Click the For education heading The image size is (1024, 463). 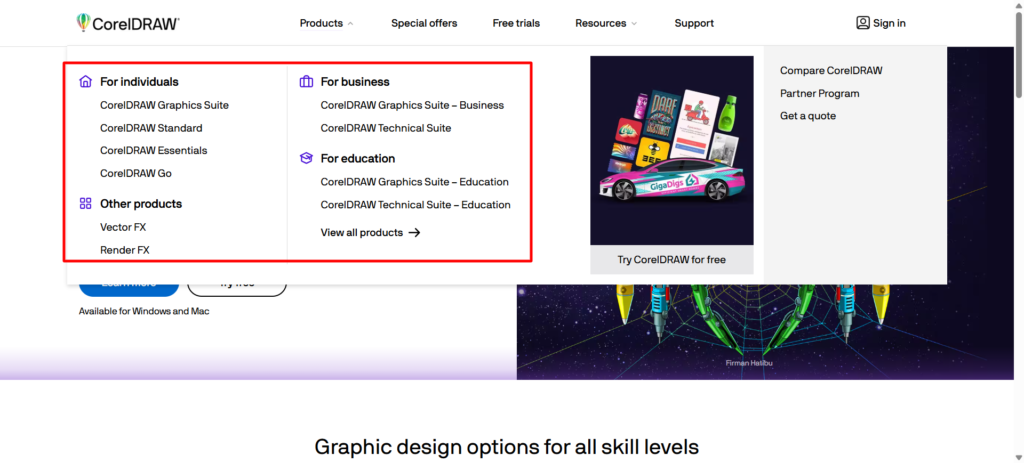click(358, 158)
